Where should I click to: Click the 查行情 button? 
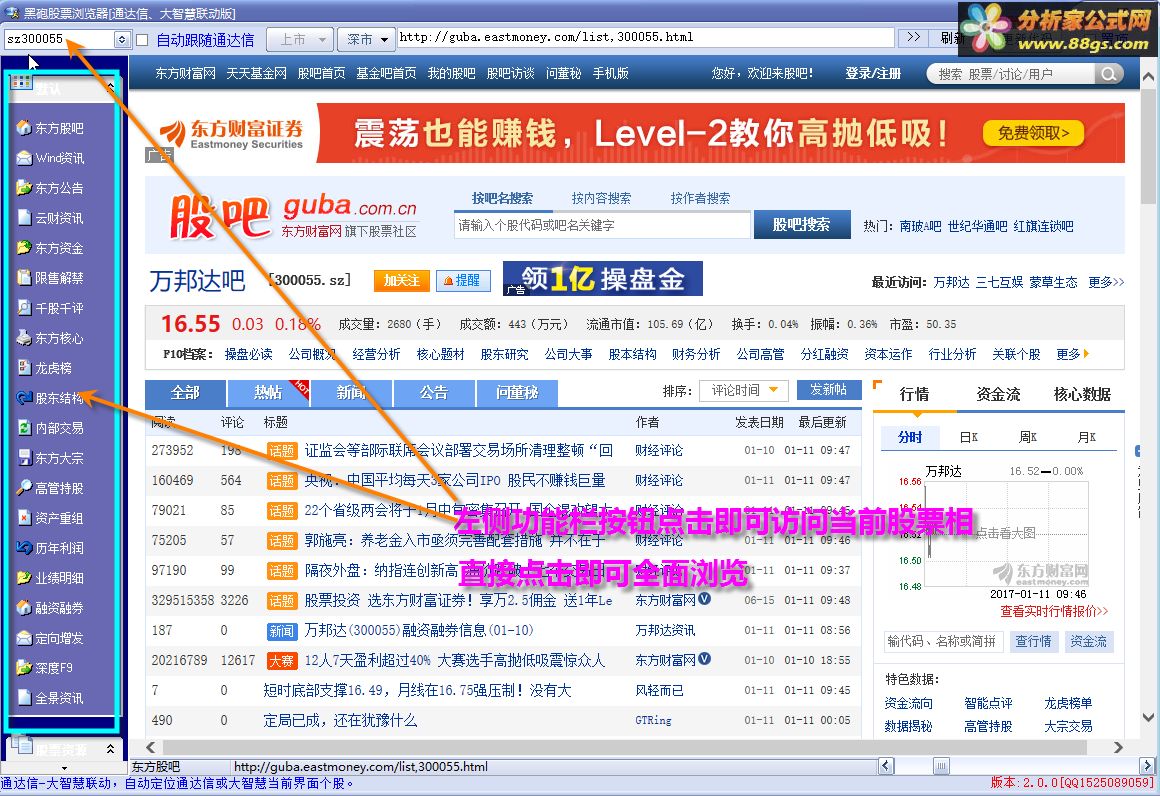pos(1033,641)
